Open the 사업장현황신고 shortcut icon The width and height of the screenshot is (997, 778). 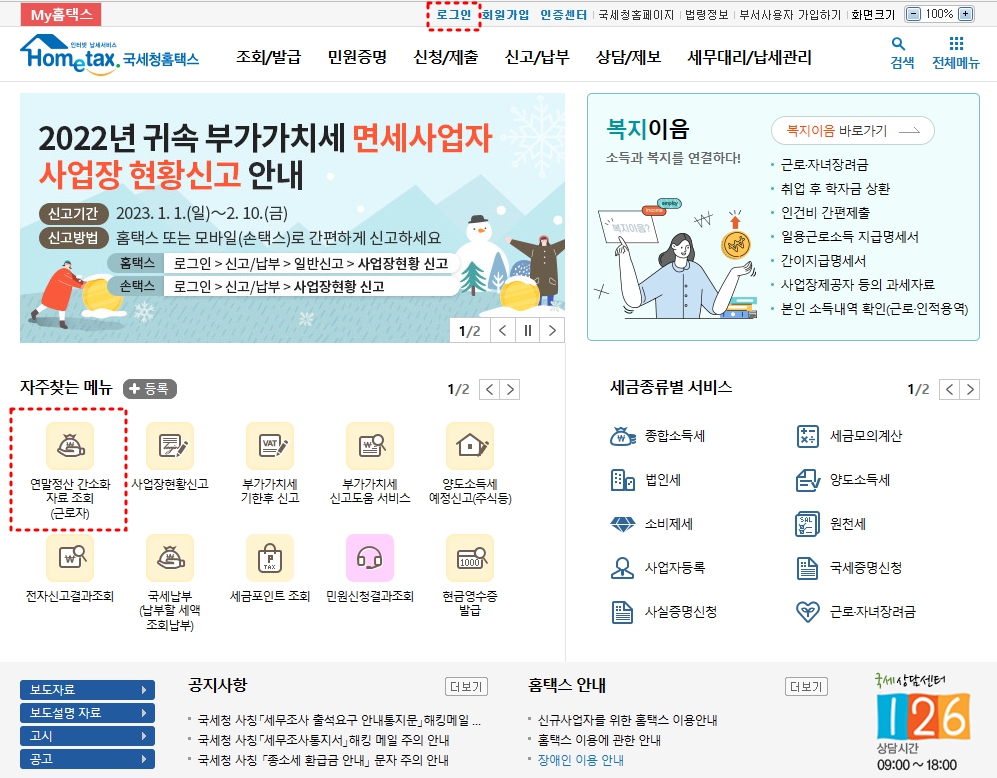pos(170,446)
